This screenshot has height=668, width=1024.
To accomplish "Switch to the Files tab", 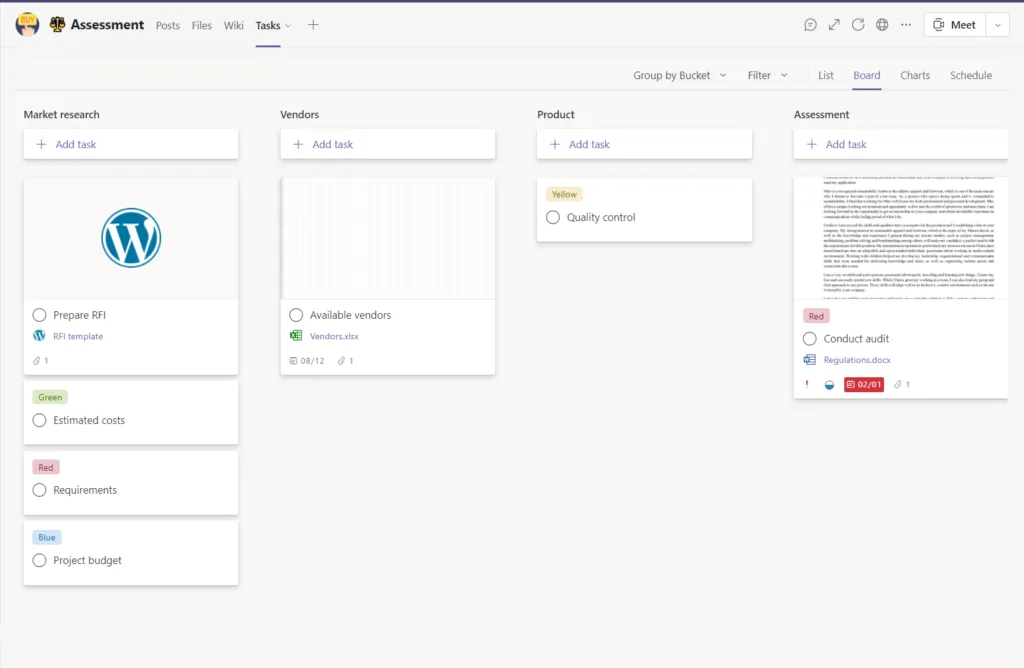I will (x=201, y=25).
